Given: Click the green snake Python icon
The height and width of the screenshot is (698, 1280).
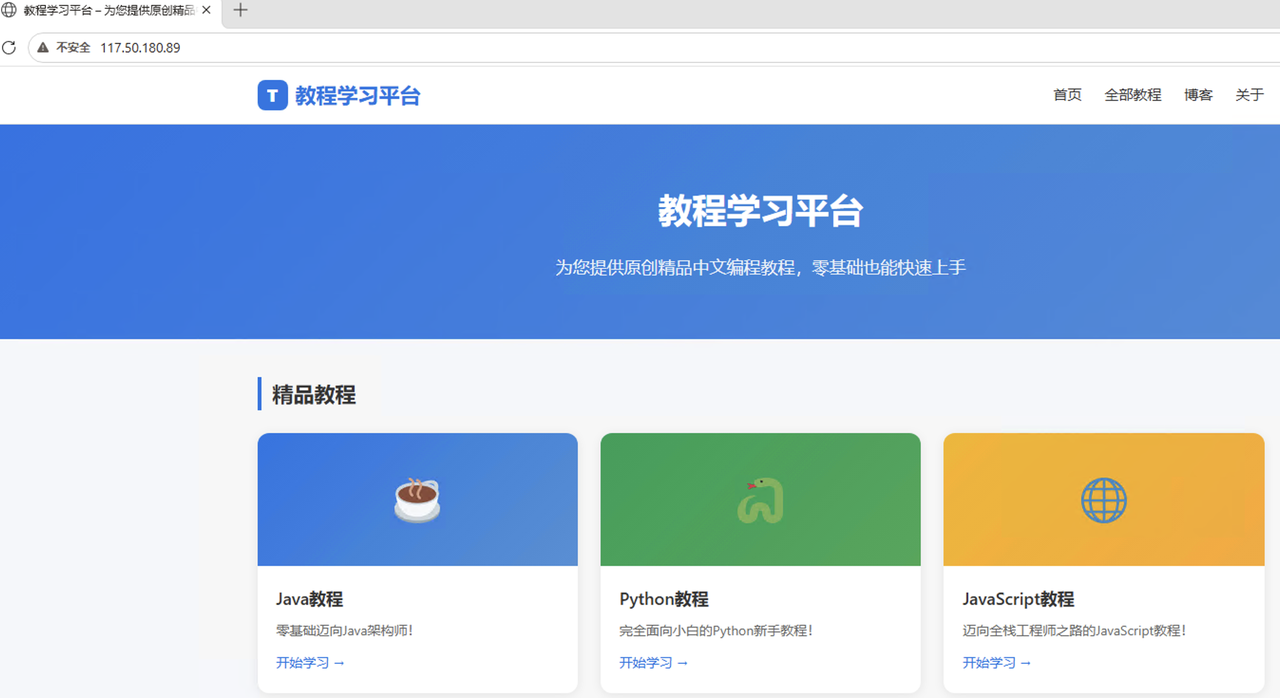Looking at the screenshot, I should (x=760, y=500).
